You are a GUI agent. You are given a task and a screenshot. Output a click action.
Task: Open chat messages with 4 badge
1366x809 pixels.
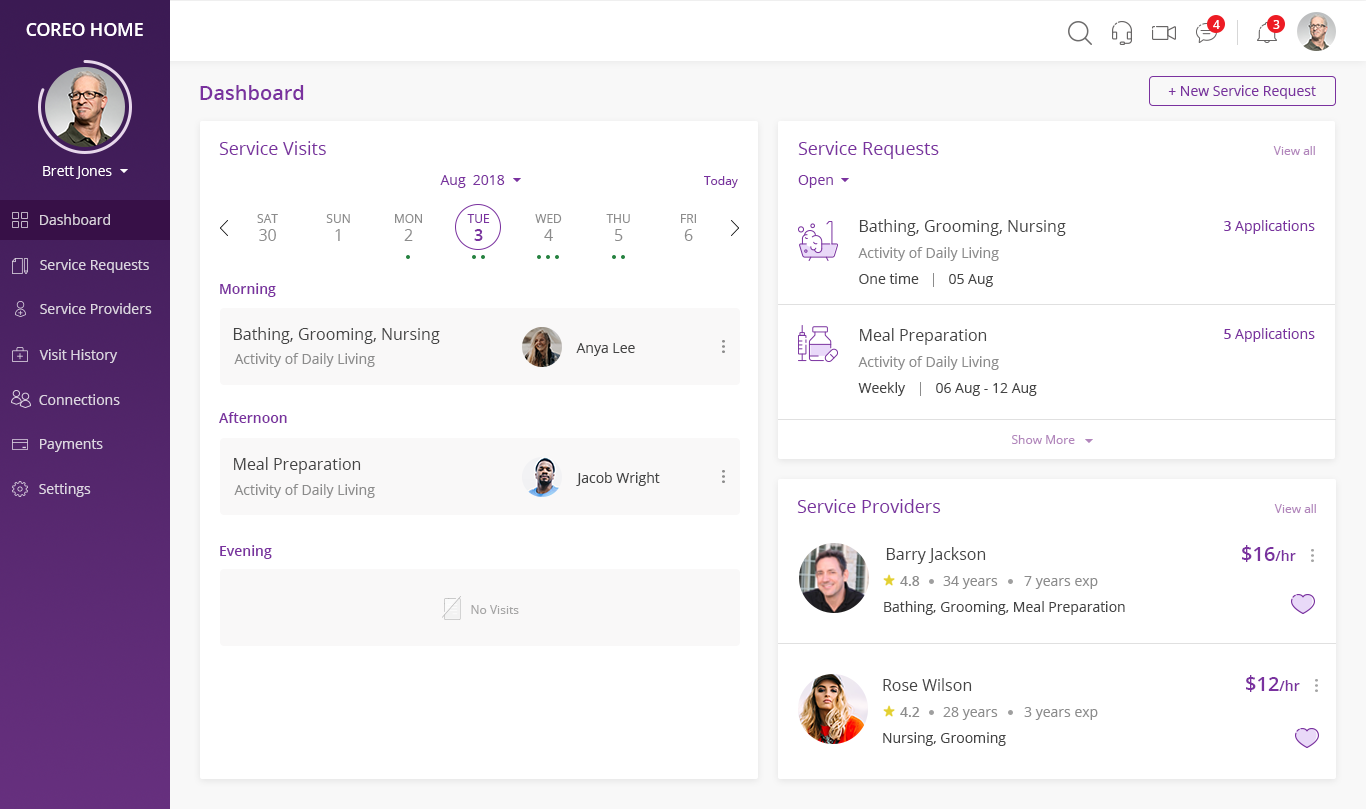[1209, 30]
